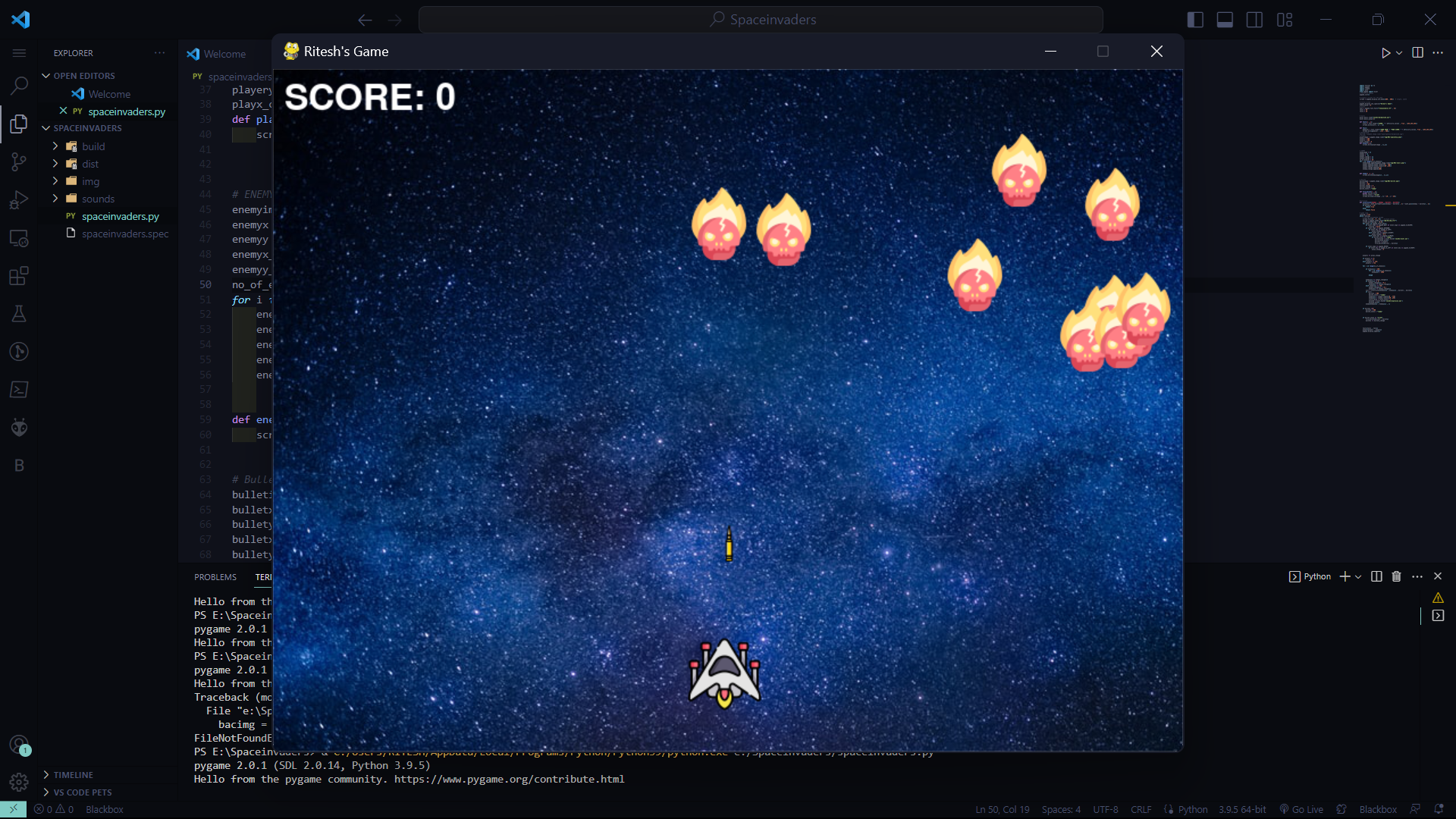Open the Source Control view

pos(18,162)
